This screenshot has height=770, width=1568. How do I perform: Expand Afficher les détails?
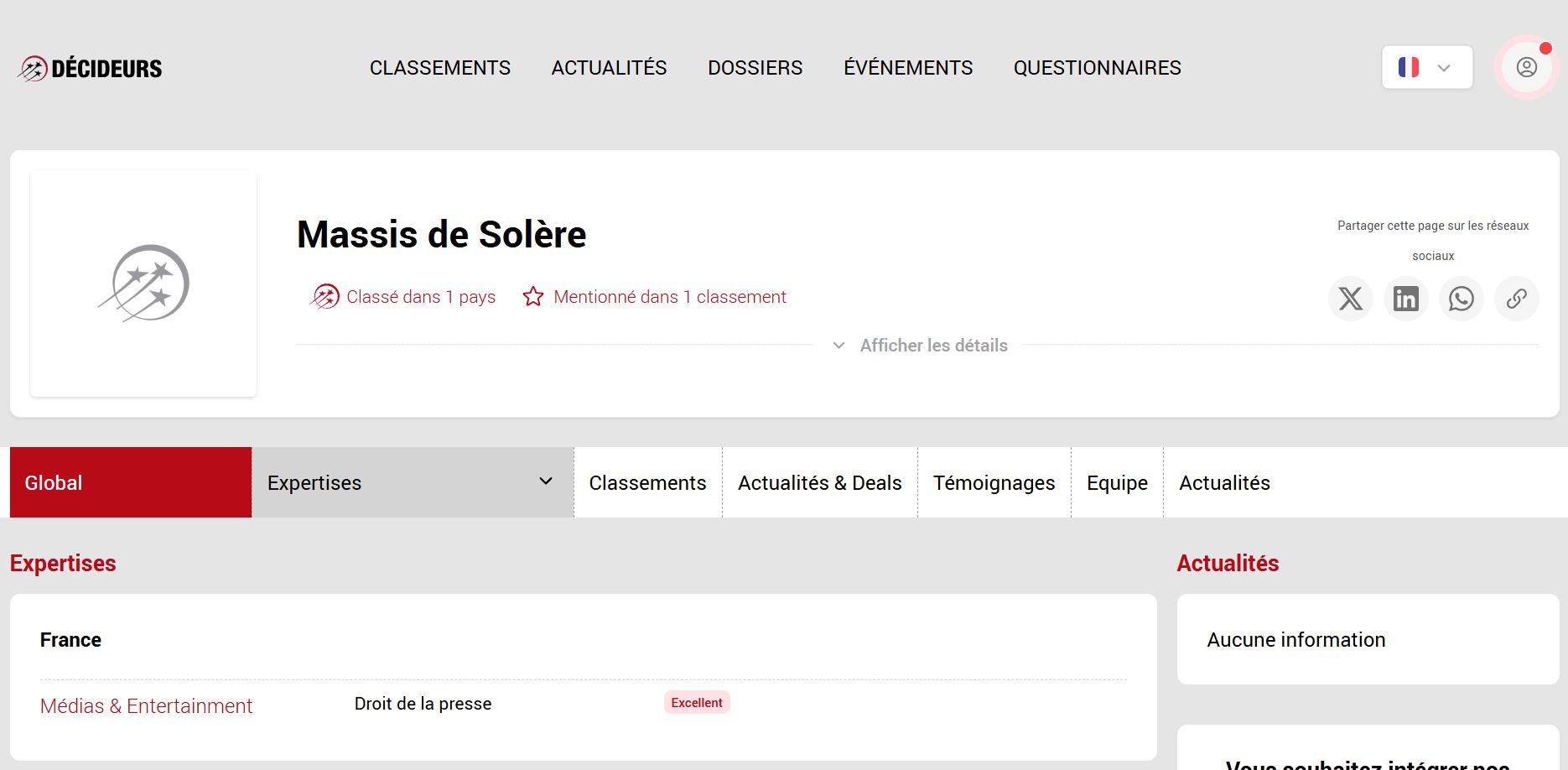(920, 346)
